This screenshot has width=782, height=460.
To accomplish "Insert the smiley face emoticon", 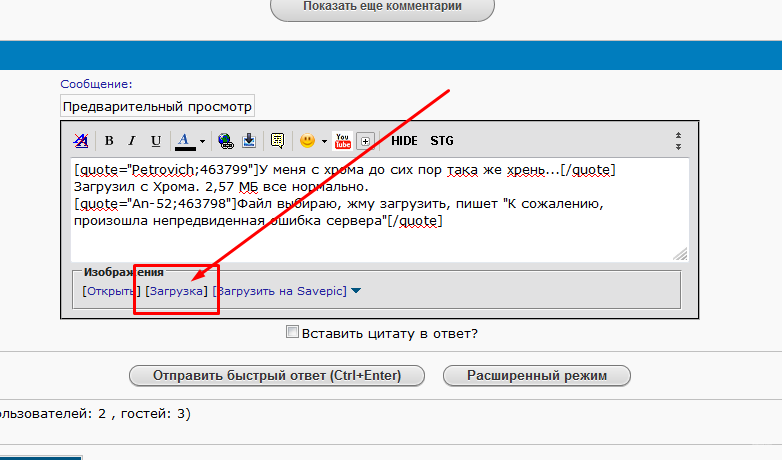I will tap(307, 141).
